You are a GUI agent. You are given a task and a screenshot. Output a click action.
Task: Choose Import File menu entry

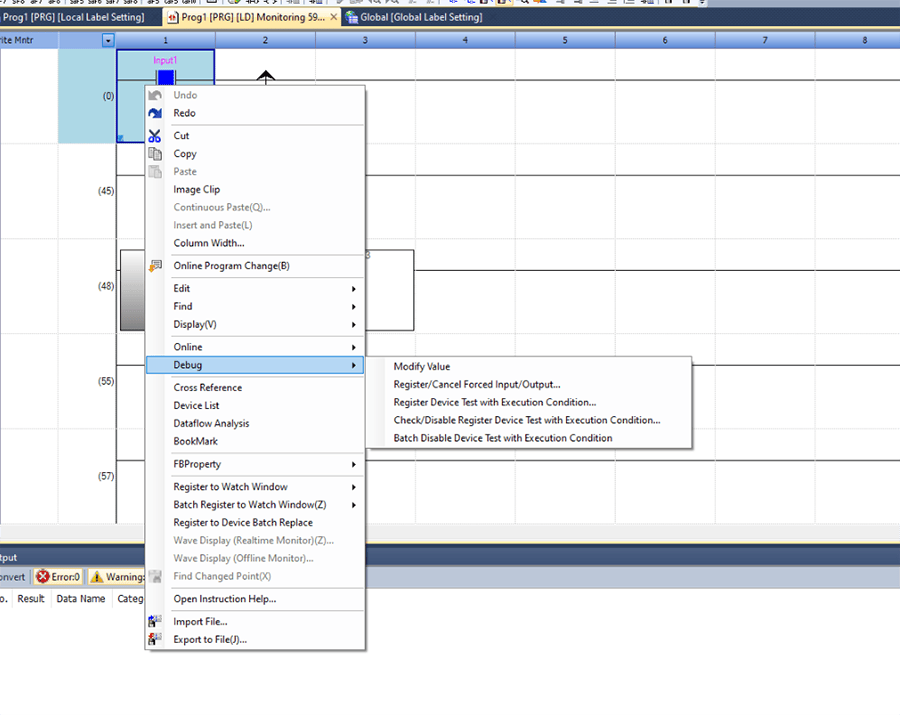click(255, 621)
